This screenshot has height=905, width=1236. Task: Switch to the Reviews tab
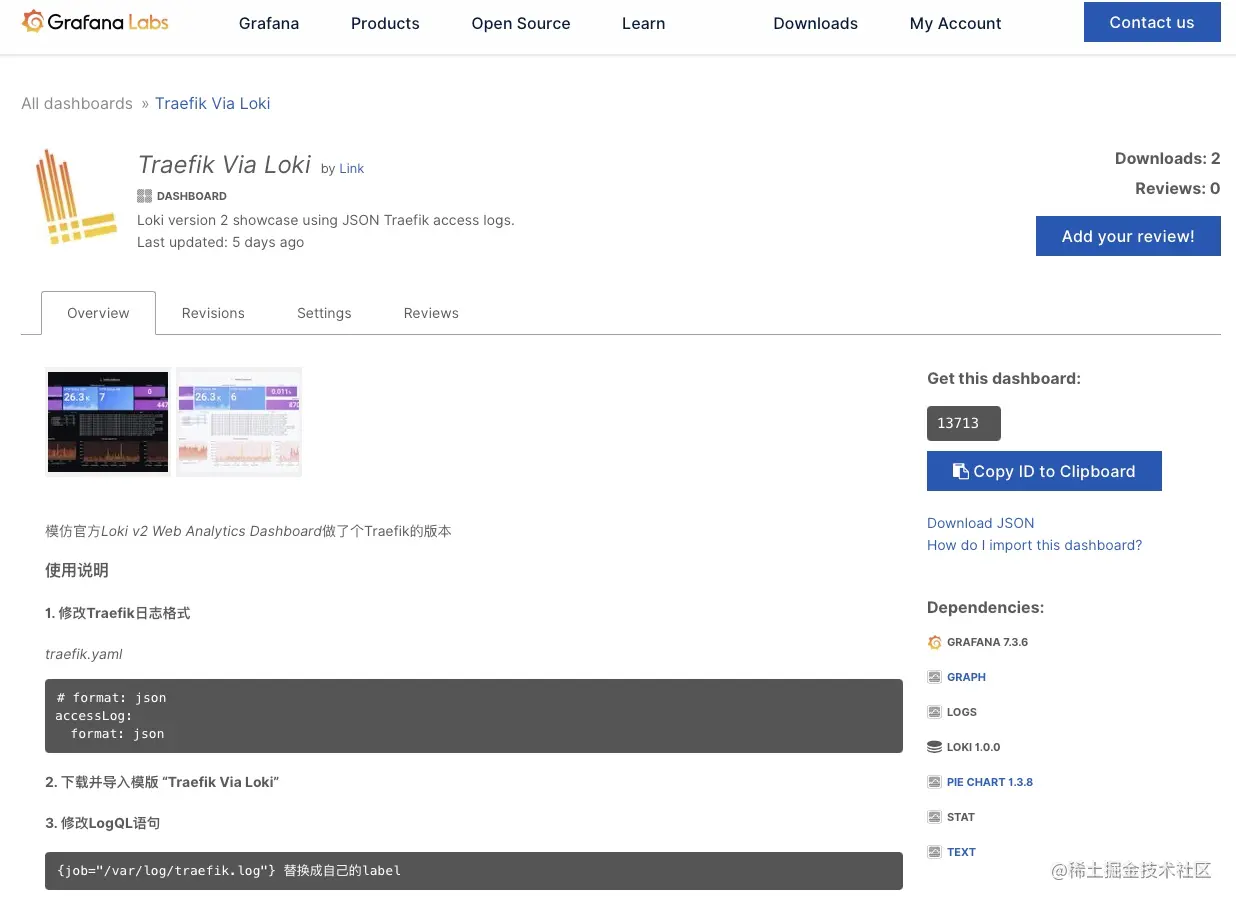coord(431,313)
